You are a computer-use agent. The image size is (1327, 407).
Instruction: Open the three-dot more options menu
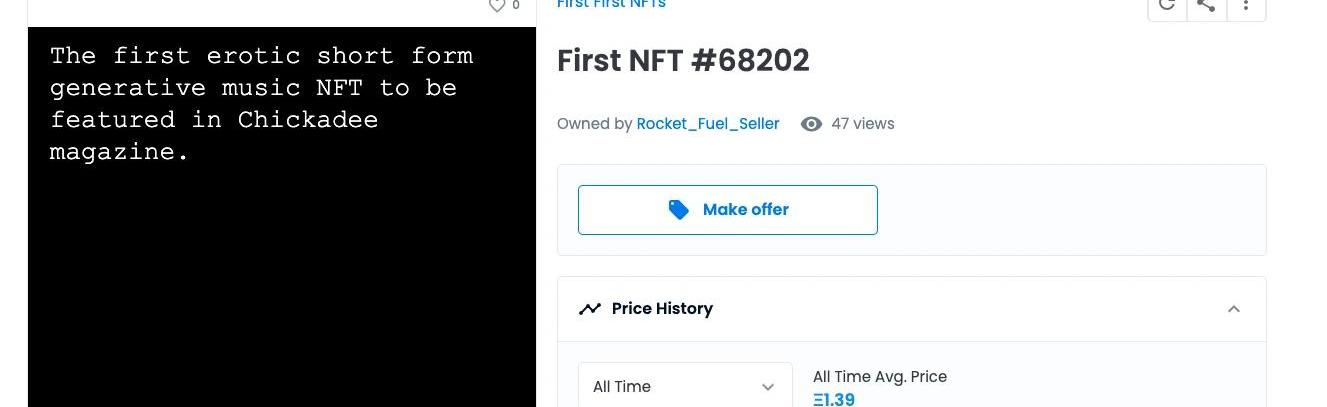coord(1246,6)
